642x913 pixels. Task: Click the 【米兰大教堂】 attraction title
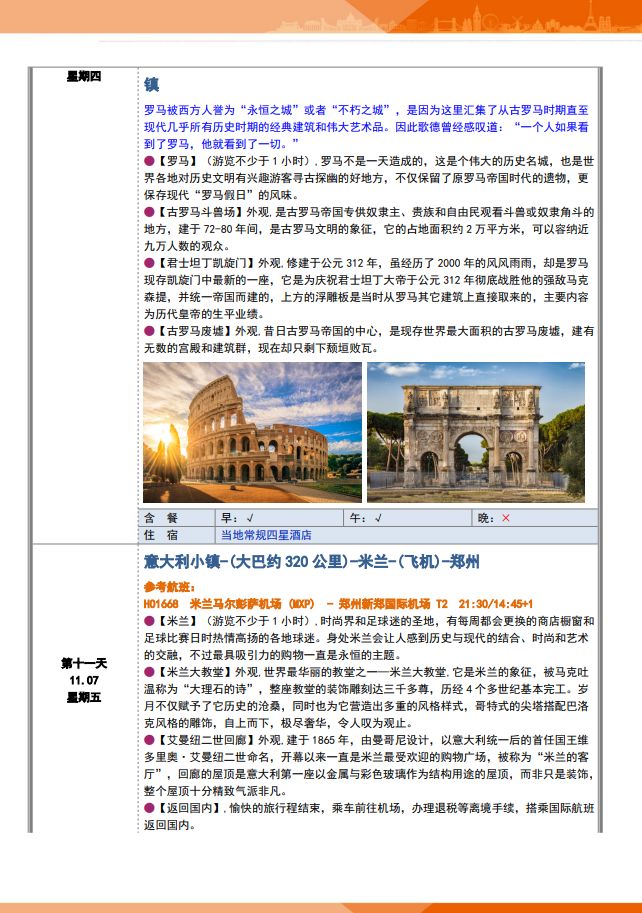(195, 672)
